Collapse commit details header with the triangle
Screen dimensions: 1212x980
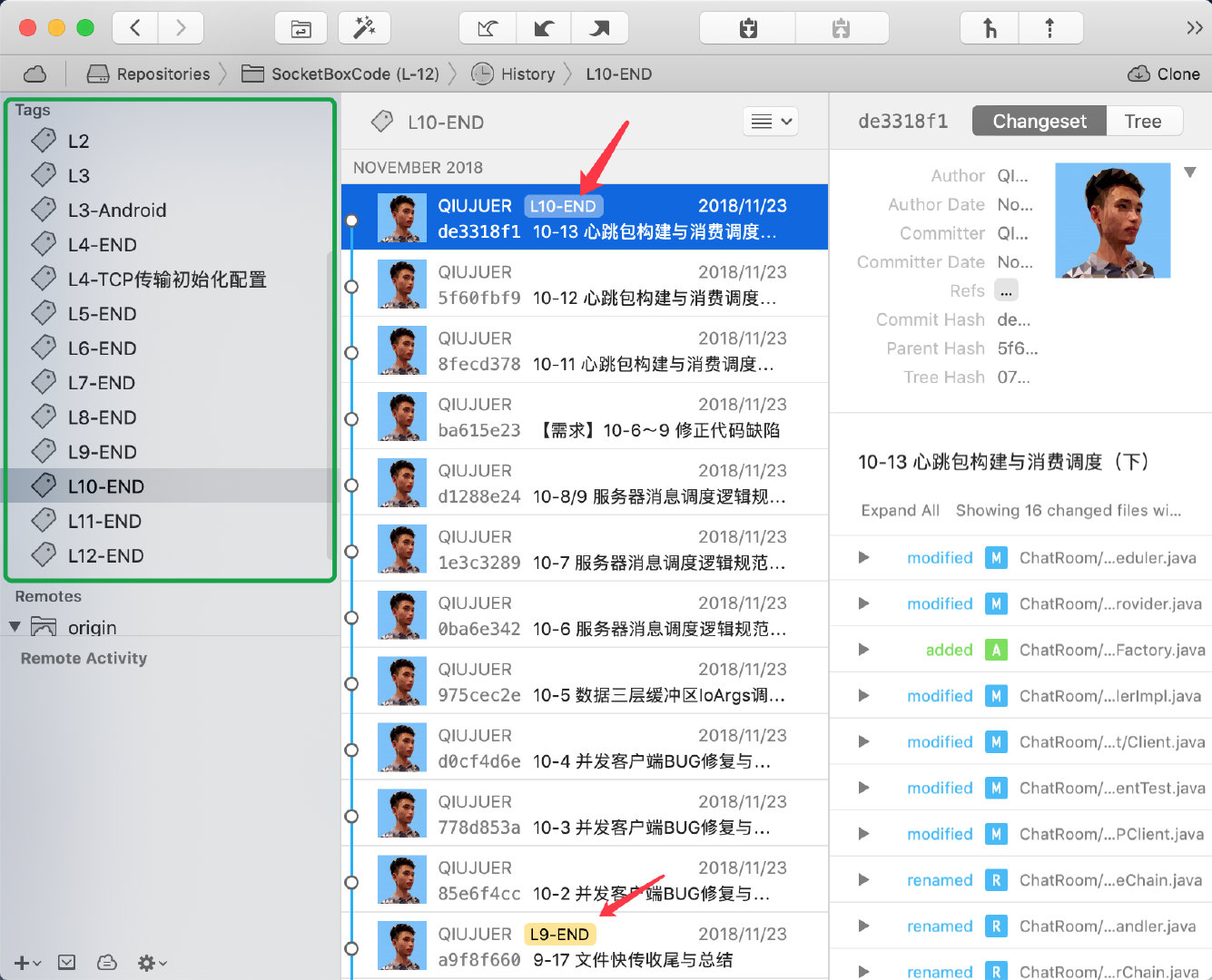(1190, 172)
